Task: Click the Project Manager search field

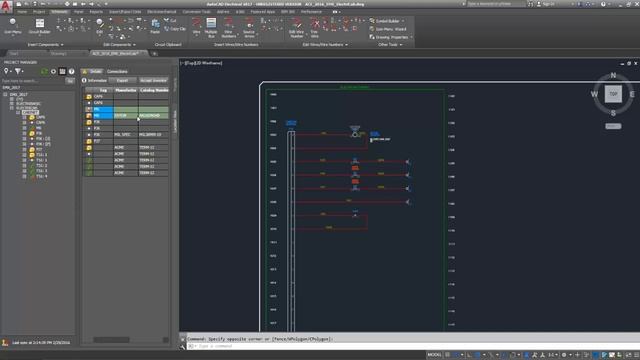Action: [x=33, y=81]
